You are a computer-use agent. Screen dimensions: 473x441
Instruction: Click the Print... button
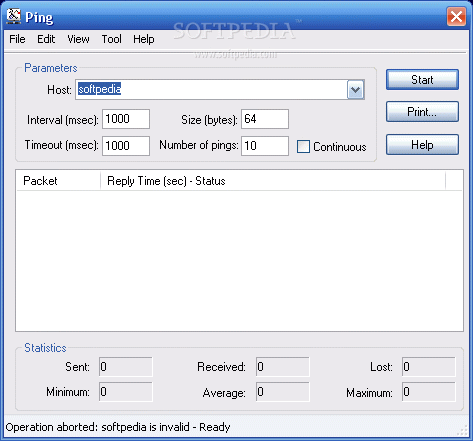click(x=422, y=112)
